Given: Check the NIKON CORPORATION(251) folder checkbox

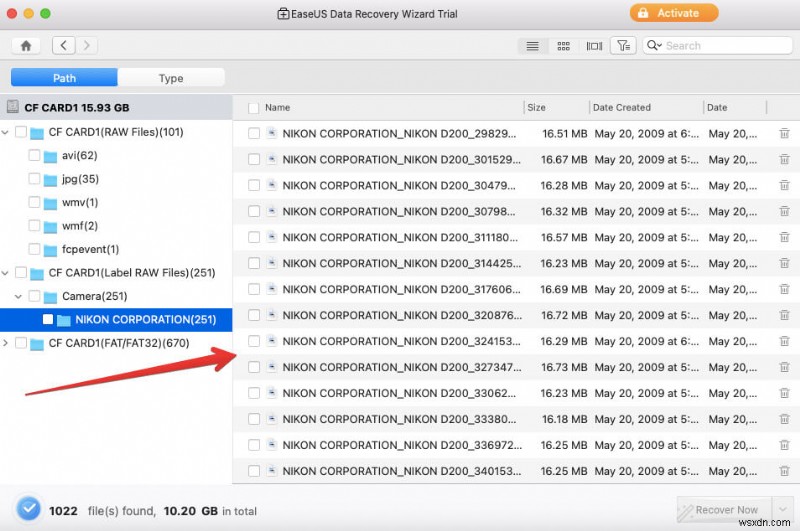Looking at the screenshot, I should click(x=47, y=319).
